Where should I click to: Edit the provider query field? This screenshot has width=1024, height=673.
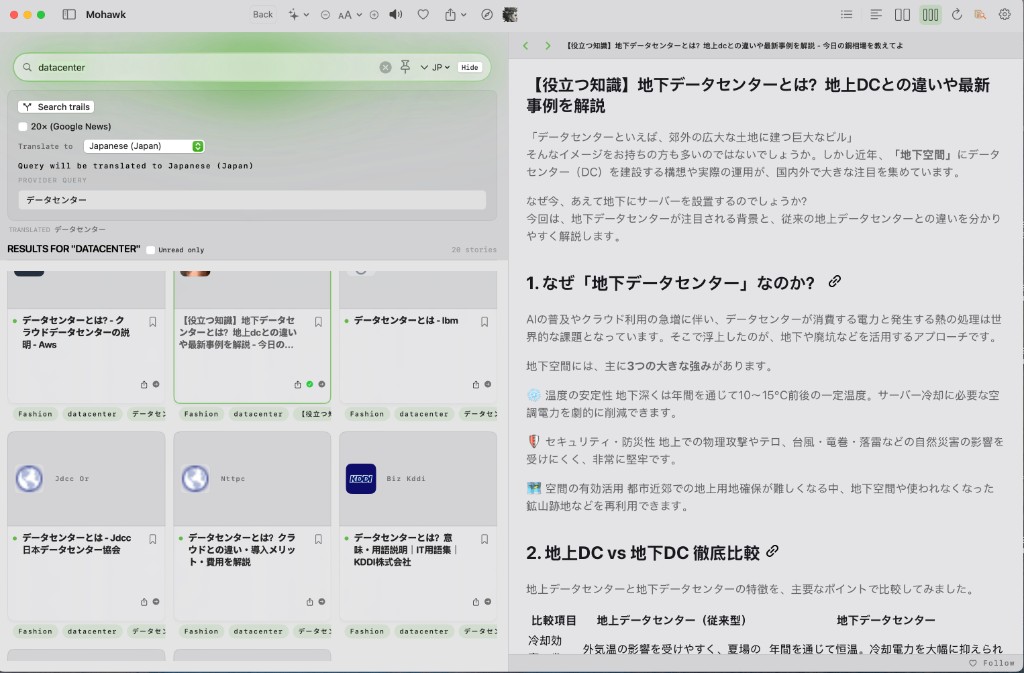click(x=252, y=200)
